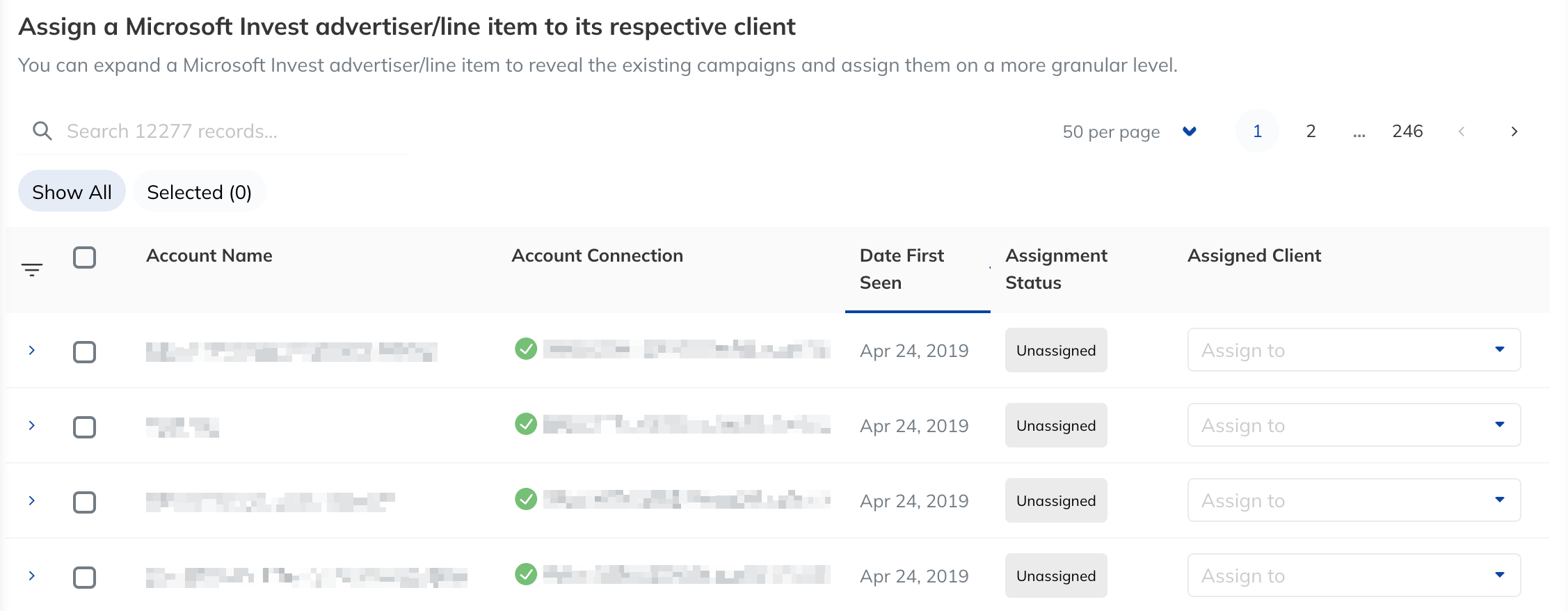Open Assign to dropdown in first row

pos(1354,350)
